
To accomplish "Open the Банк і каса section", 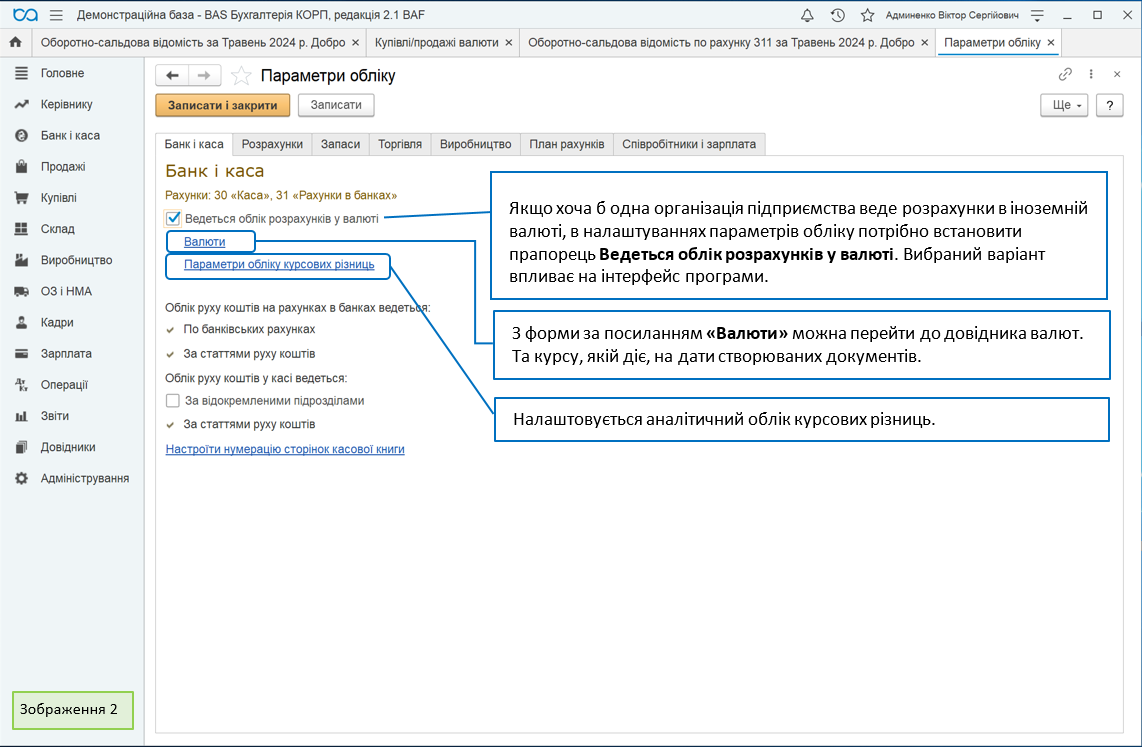I will [x=72, y=135].
